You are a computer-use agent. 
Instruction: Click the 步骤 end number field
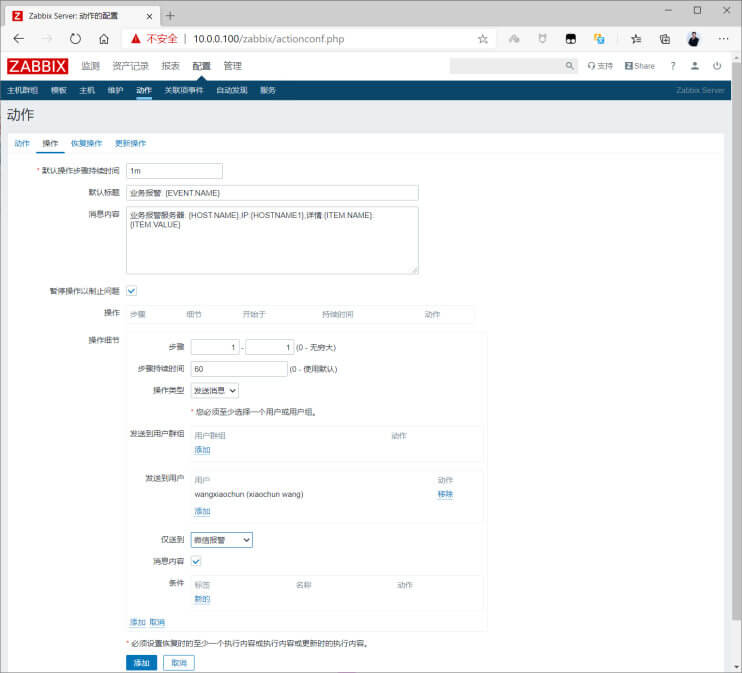tap(270, 347)
